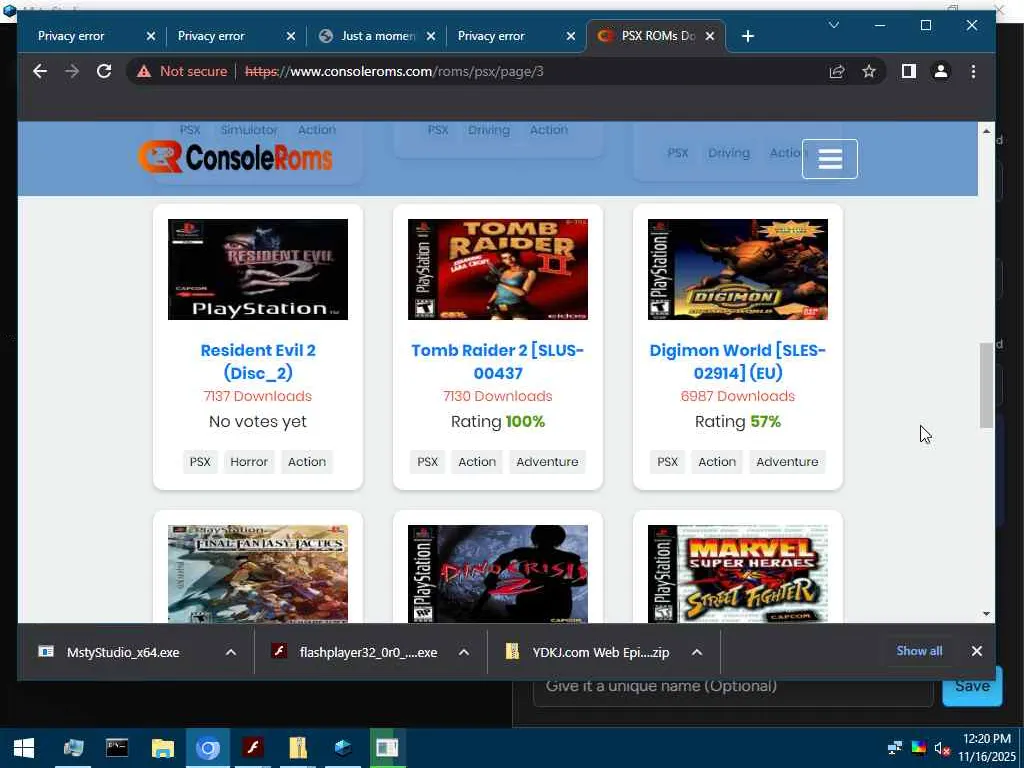Open Resident Evil 2 (Disc_2) link
The width and height of the screenshot is (1024, 768).
pyautogui.click(x=258, y=361)
